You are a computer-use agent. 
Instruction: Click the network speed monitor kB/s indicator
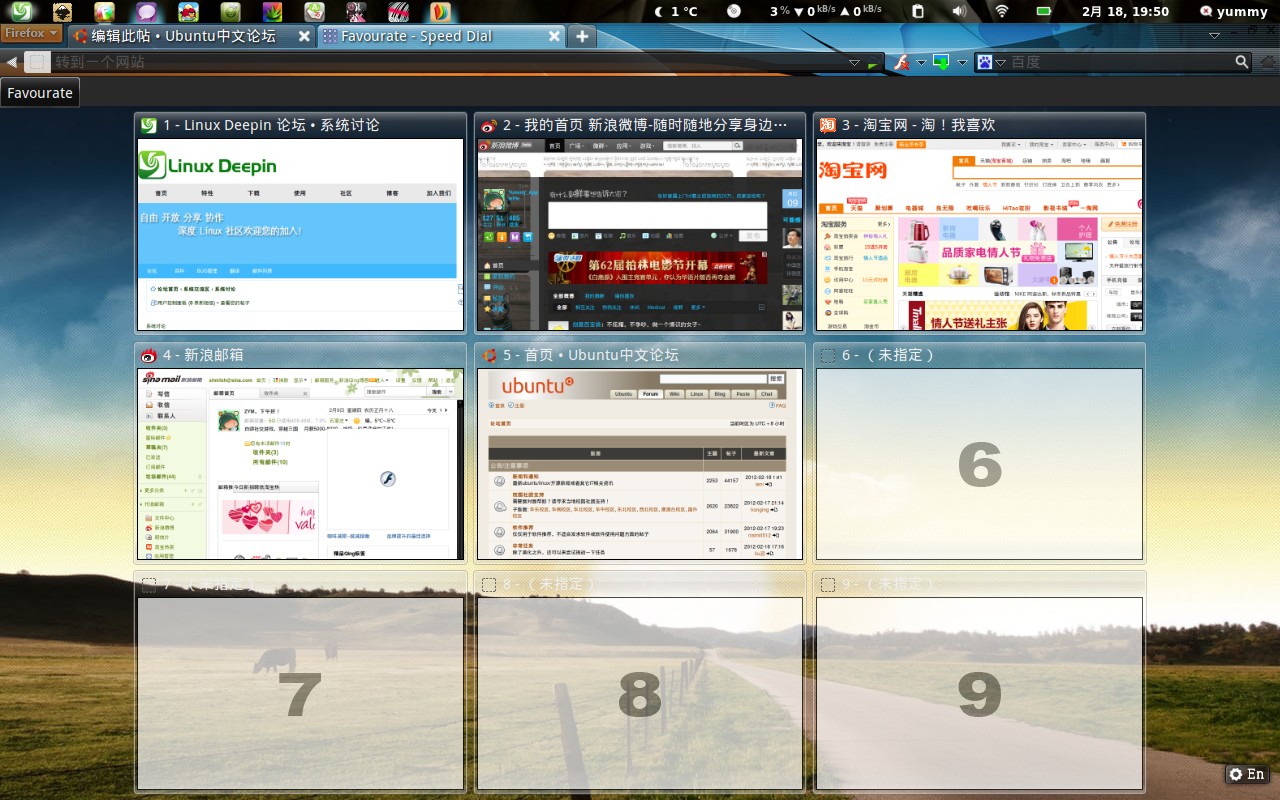click(825, 12)
